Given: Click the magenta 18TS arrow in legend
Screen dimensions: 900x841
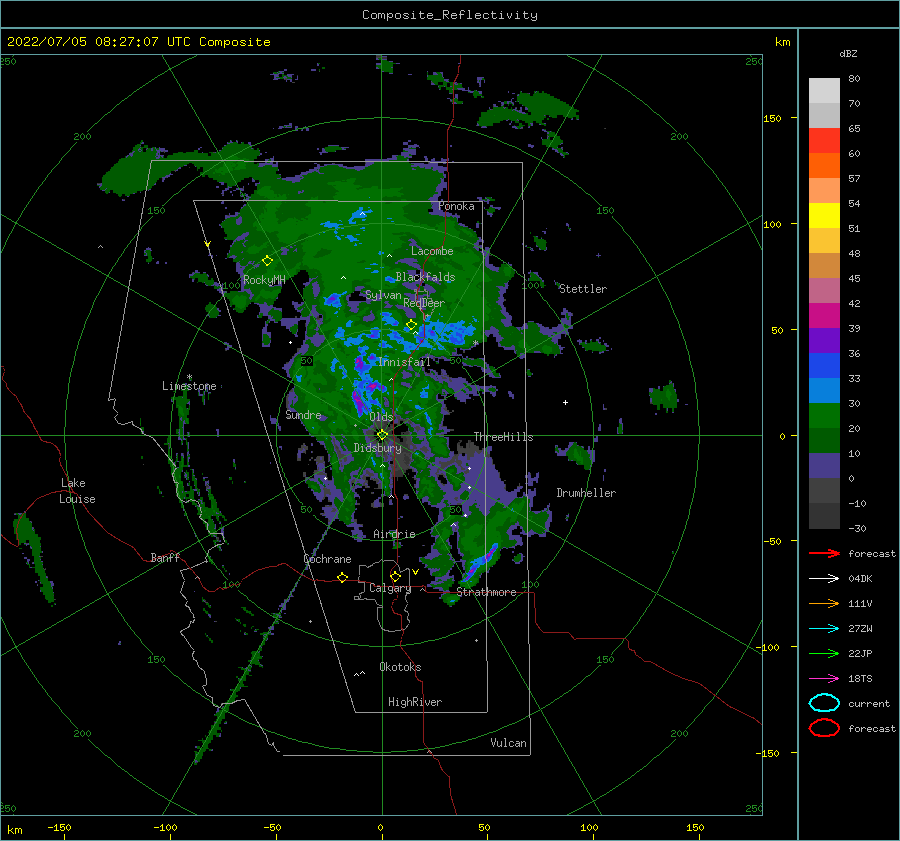Looking at the screenshot, I should tap(824, 679).
